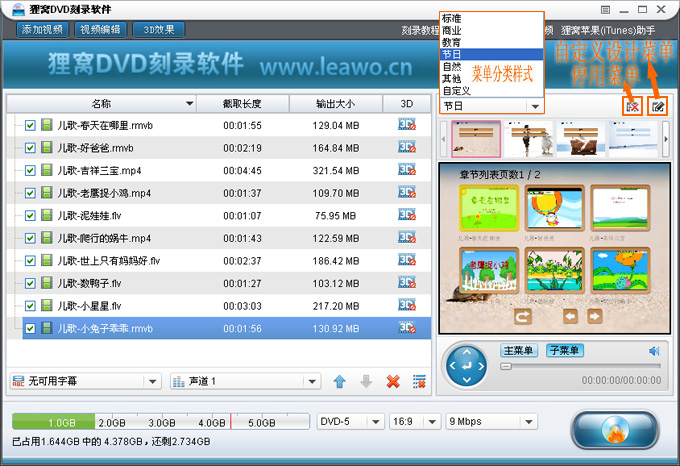
Task: Select 标准 in the category list
Action: (491, 19)
